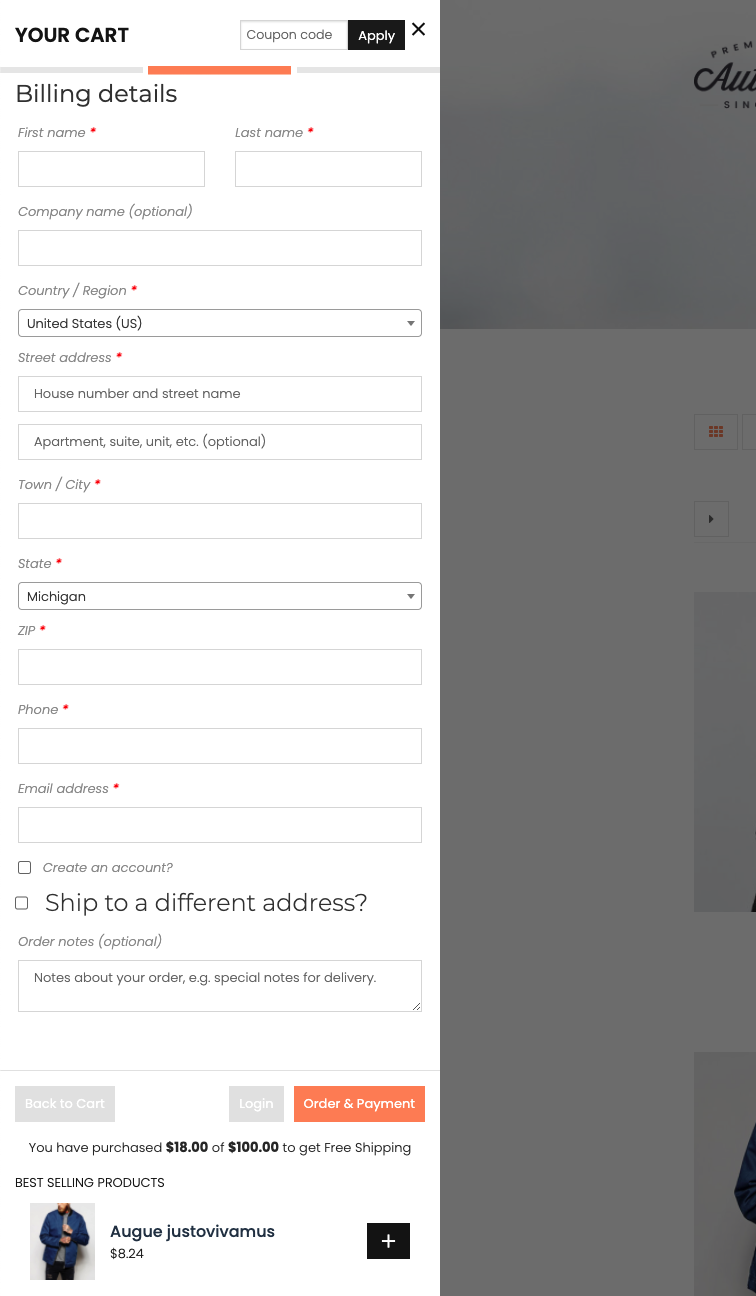Click the Apply coupon button
Image resolution: width=756 pixels, height=1296 pixels.
[376, 35]
